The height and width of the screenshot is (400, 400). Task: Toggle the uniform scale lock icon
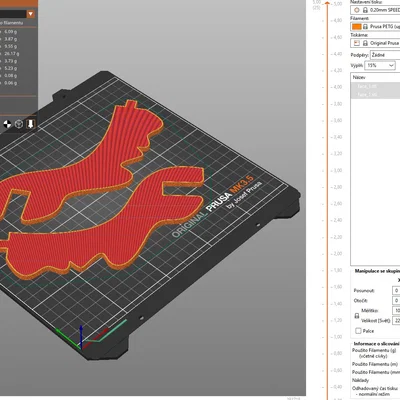(357, 316)
